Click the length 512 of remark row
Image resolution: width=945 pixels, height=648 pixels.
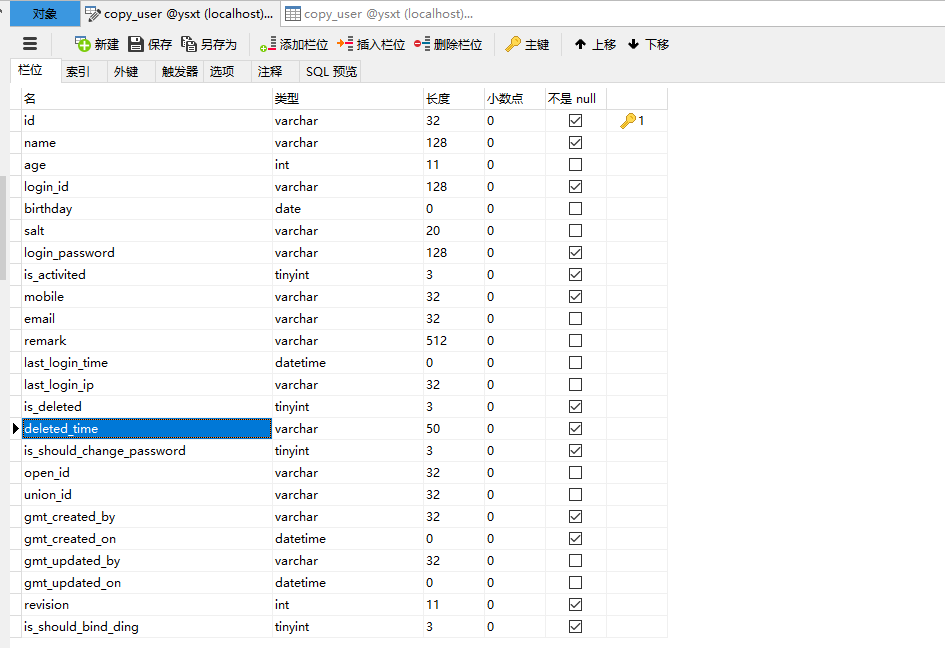454,341
